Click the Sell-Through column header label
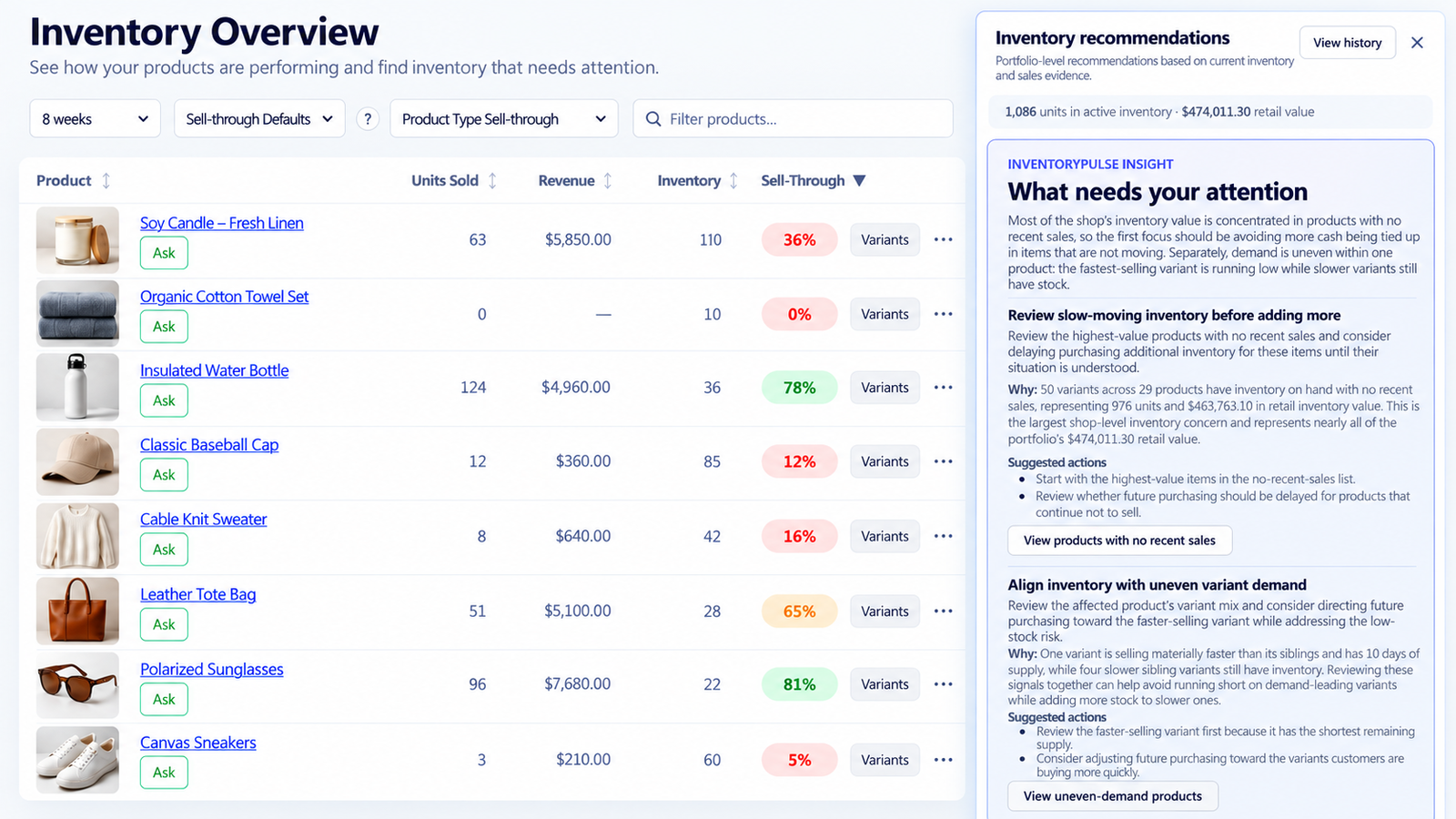 (x=803, y=180)
